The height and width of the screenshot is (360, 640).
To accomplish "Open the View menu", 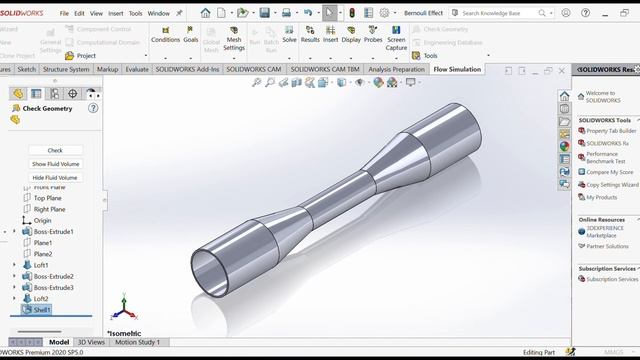I will click(96, 13).
